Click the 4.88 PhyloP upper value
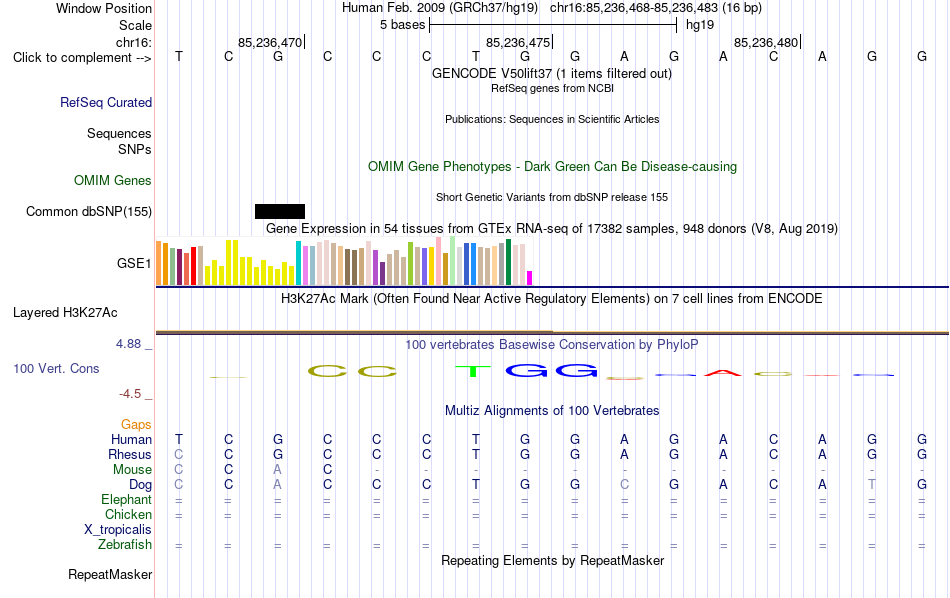Viewport: 950px width, 598px height. [128, 344]
